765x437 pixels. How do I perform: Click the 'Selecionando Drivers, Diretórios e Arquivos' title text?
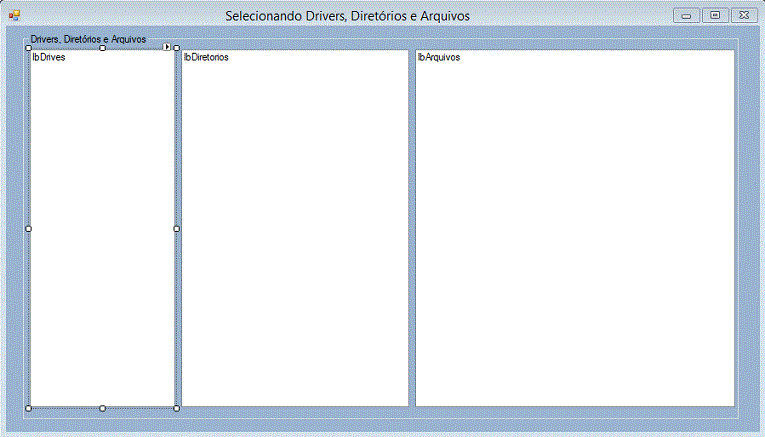coord(347,16)
